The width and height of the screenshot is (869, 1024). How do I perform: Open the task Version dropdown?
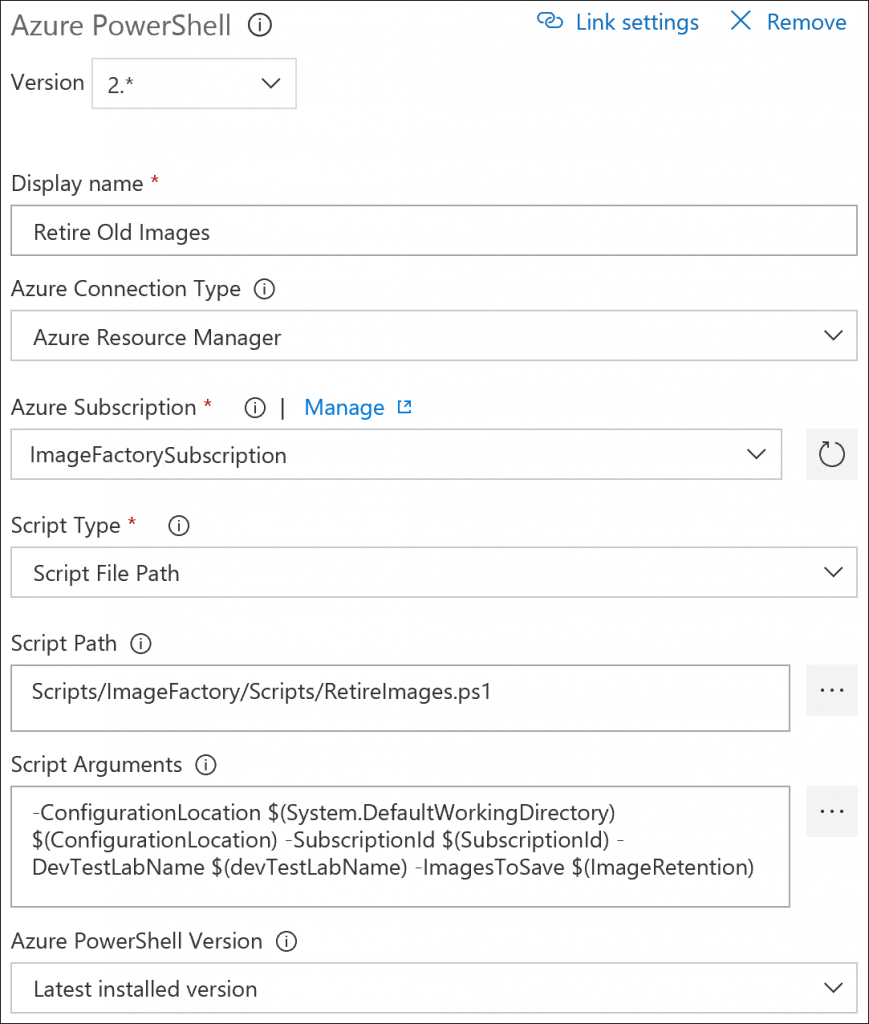click(x=194, y=83)
